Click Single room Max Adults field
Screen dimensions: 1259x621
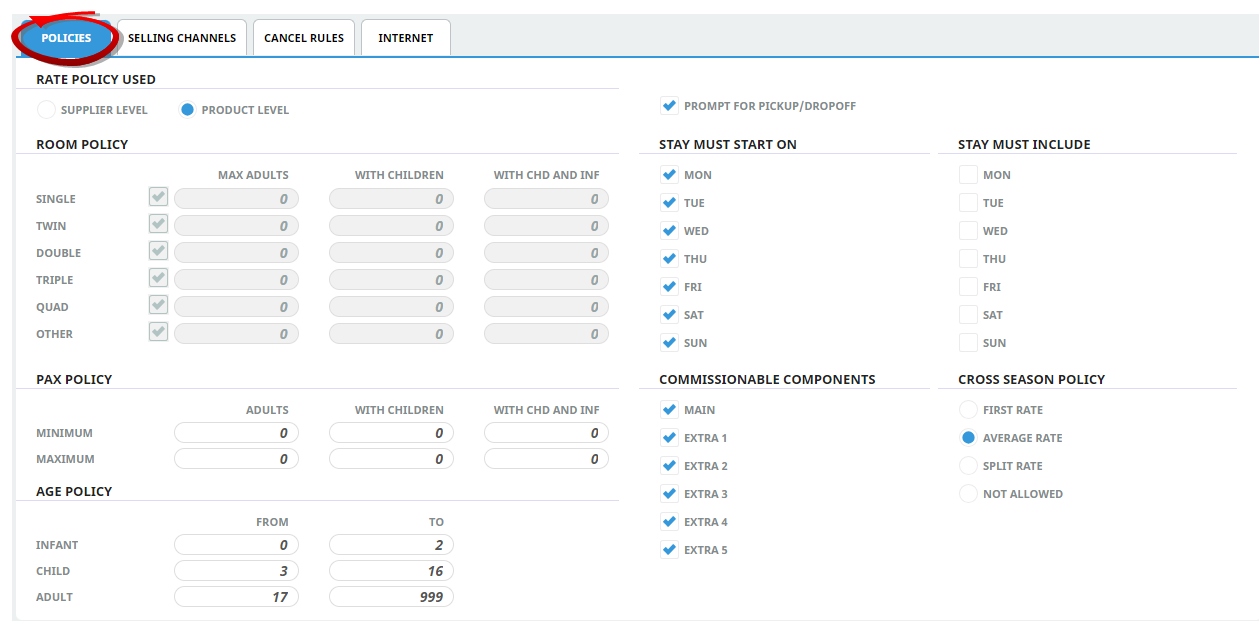click(x=236, y=199)
